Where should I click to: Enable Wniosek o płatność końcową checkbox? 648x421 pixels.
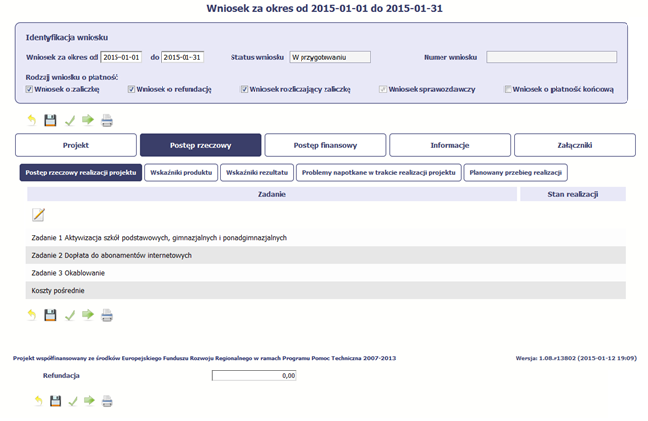(x=507, y=89)
